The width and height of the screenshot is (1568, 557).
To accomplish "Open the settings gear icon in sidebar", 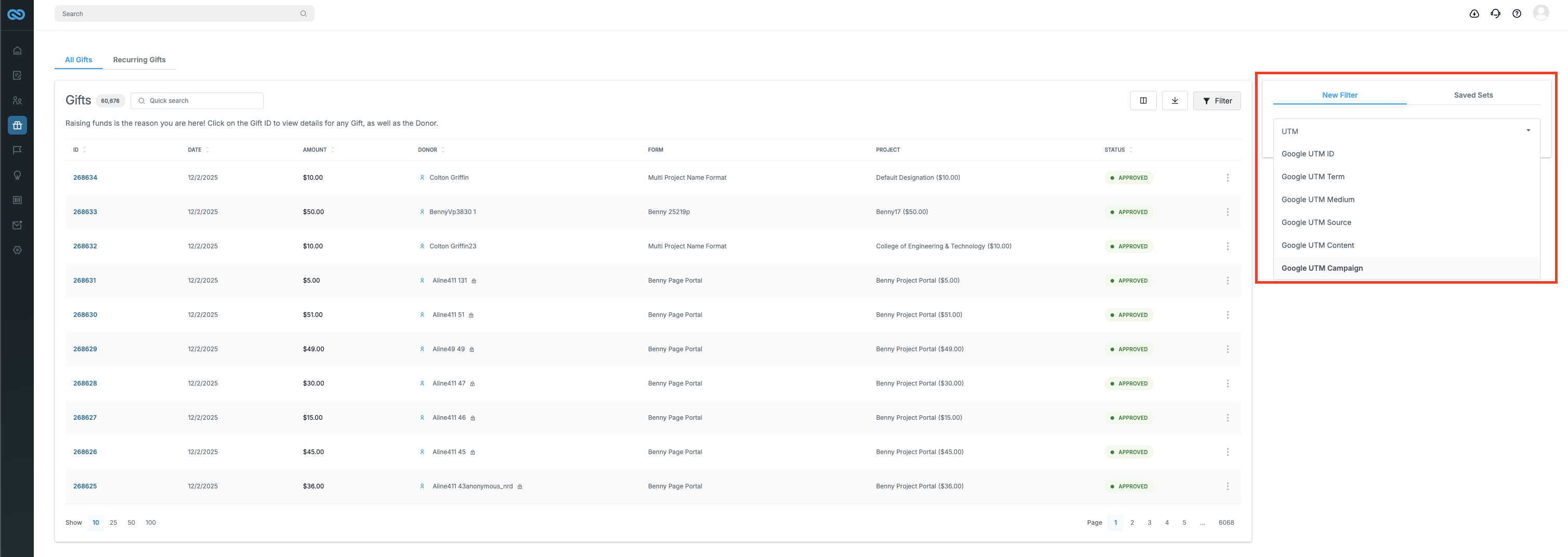I will 17,250.
